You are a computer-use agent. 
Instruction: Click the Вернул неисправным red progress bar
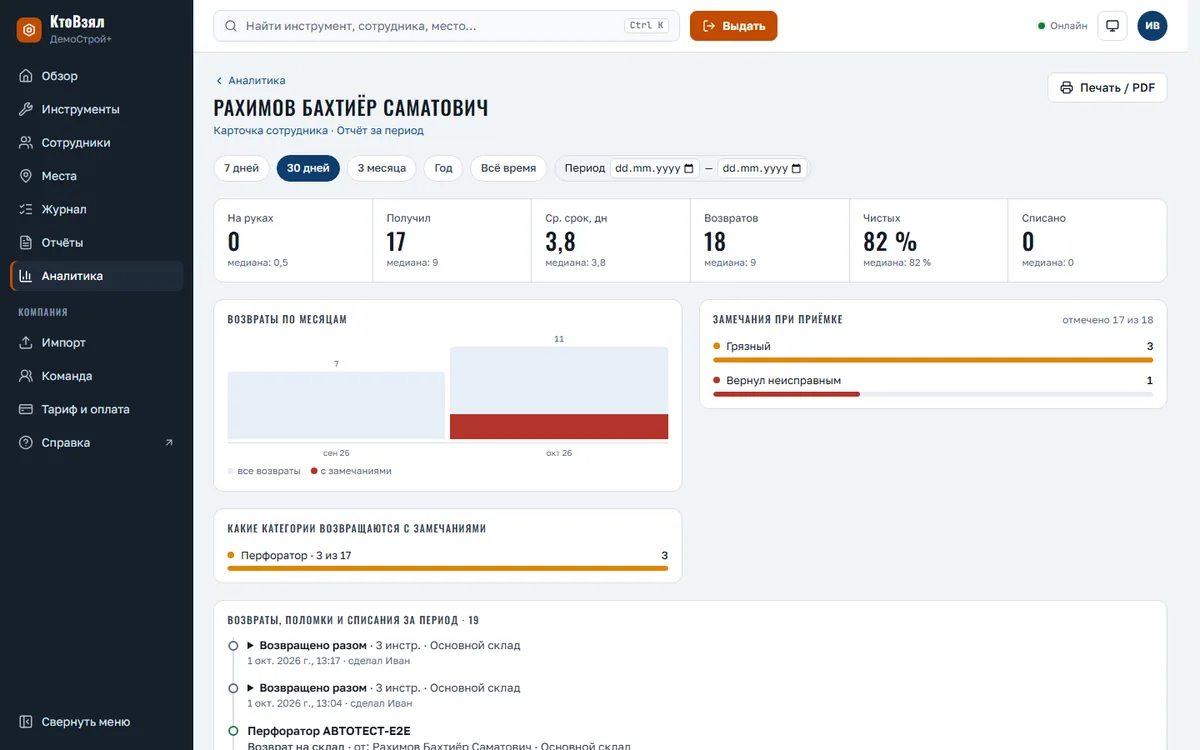786,394
